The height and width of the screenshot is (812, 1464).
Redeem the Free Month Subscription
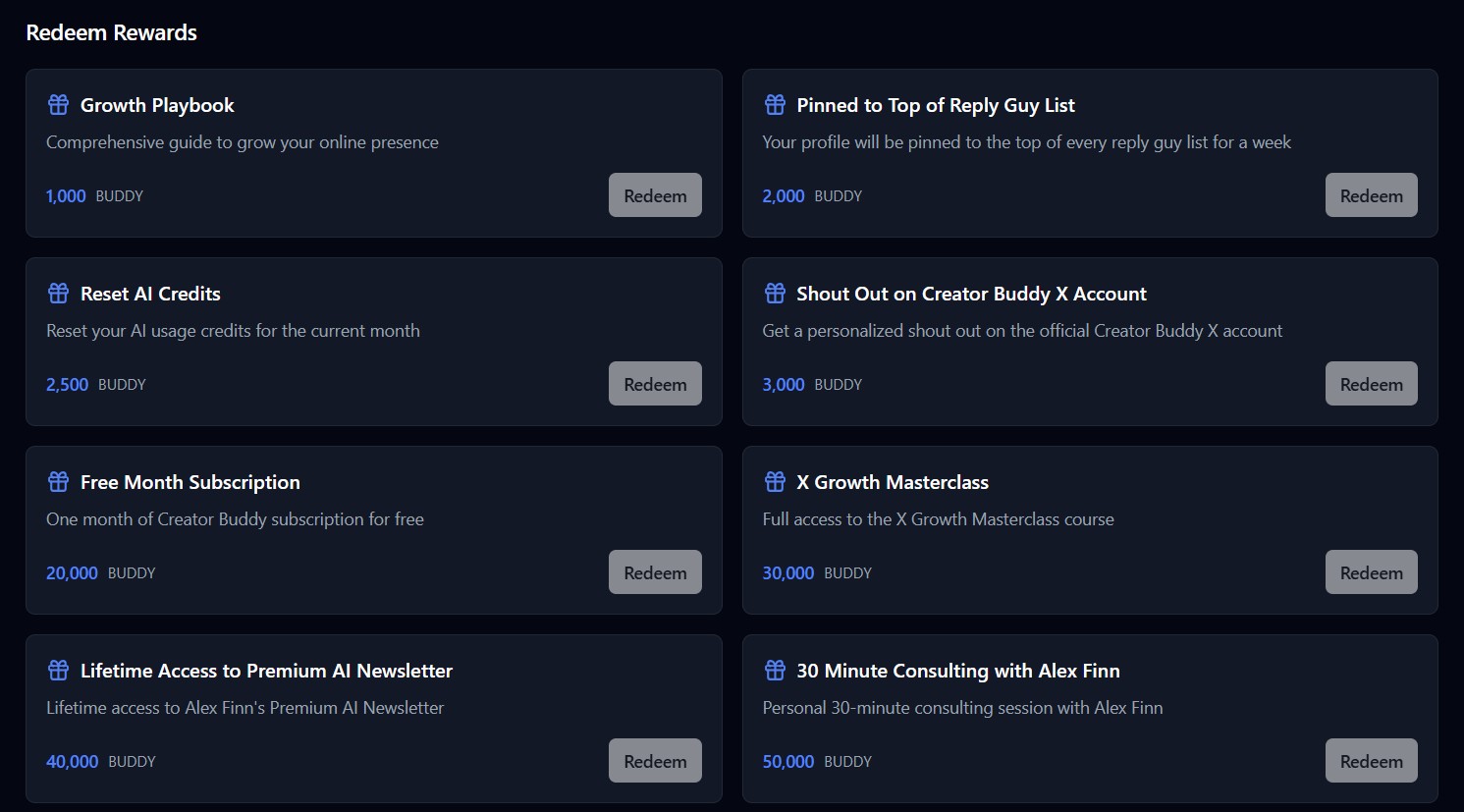655,571
